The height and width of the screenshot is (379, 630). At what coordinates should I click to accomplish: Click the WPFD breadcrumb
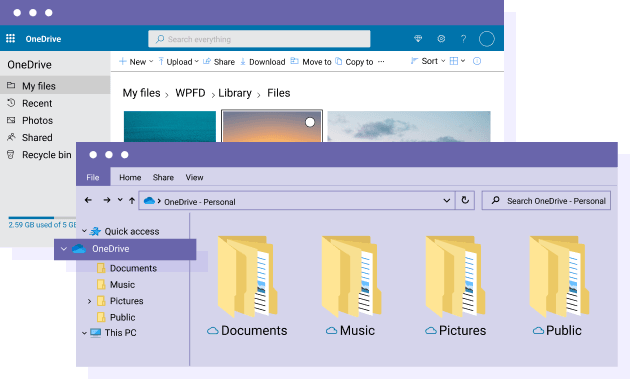click(x=190, y=93)
